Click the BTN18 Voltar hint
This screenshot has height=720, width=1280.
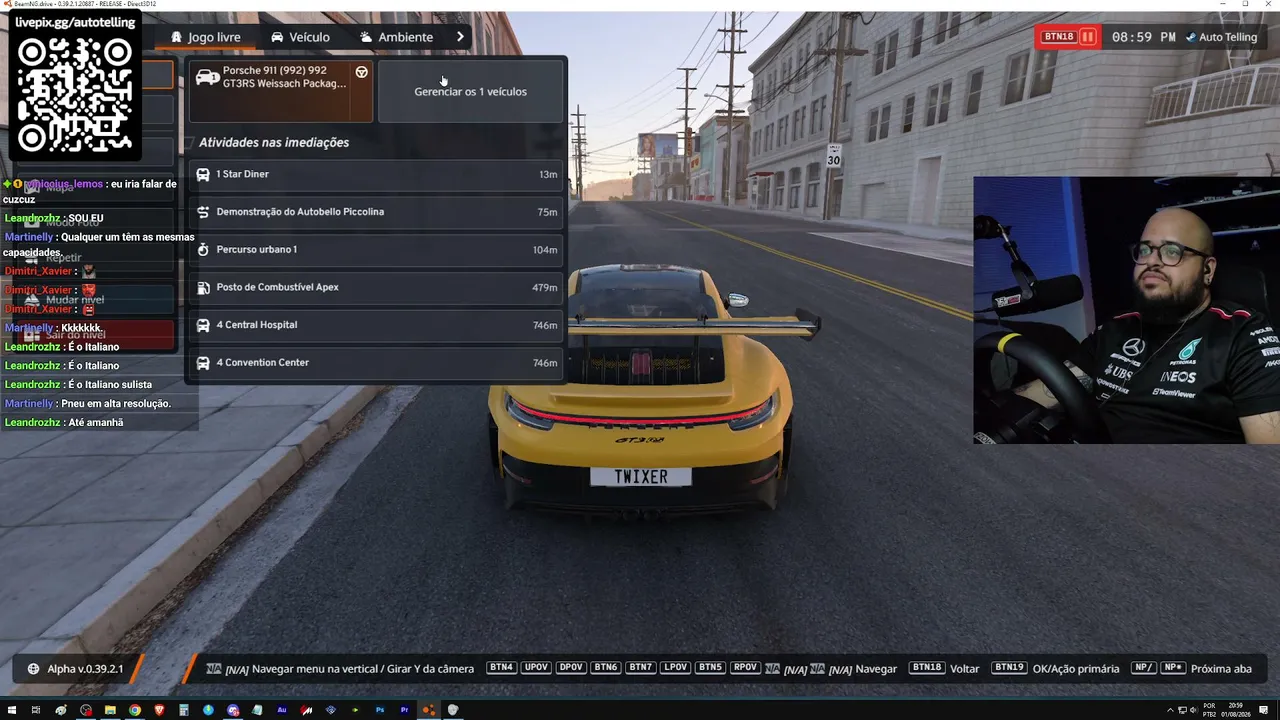click(x=945, y=669)
